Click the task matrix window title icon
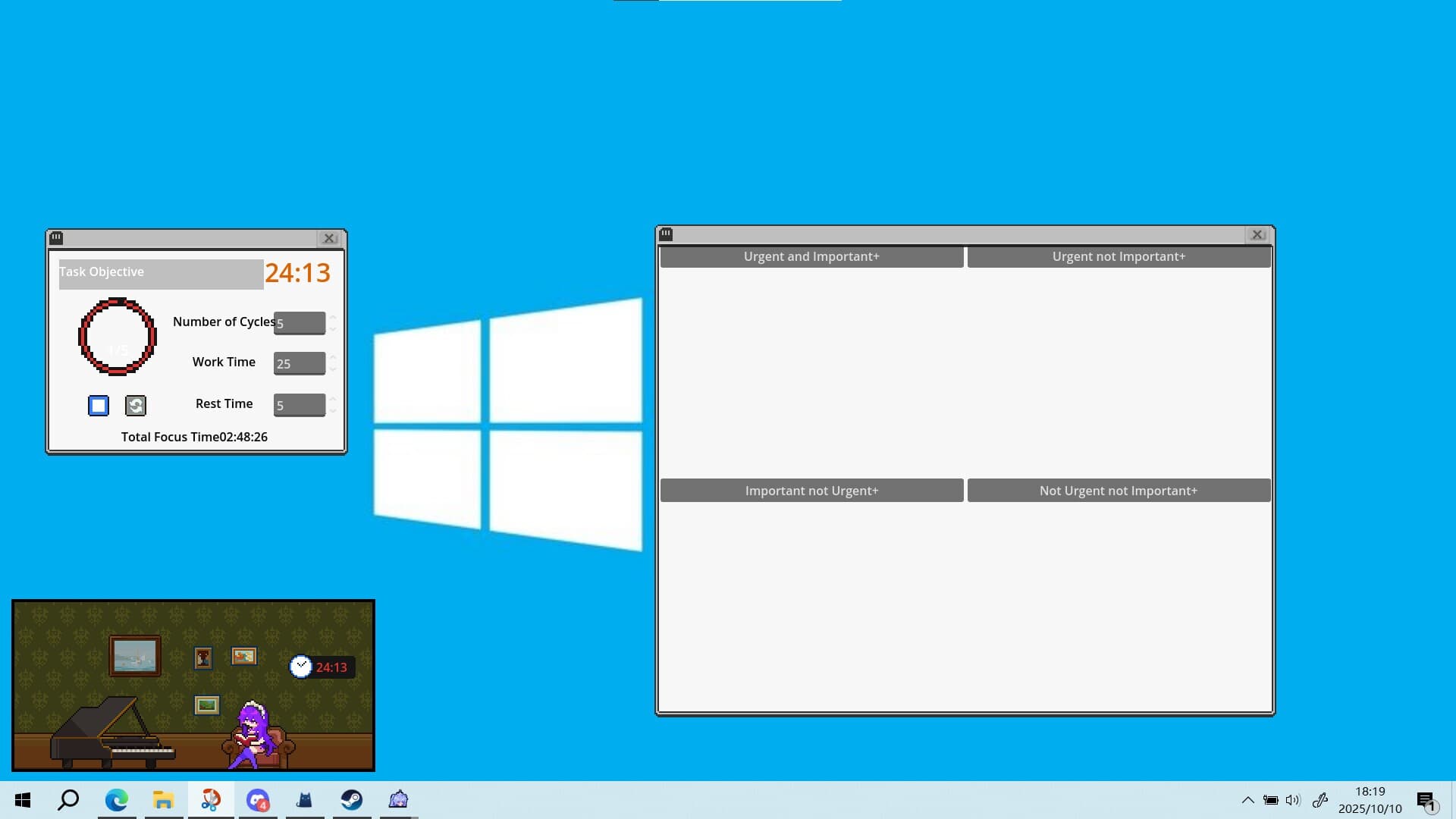Image resolution: width=1456 pixels, height=819 pixels. click(x=666, y=234)
